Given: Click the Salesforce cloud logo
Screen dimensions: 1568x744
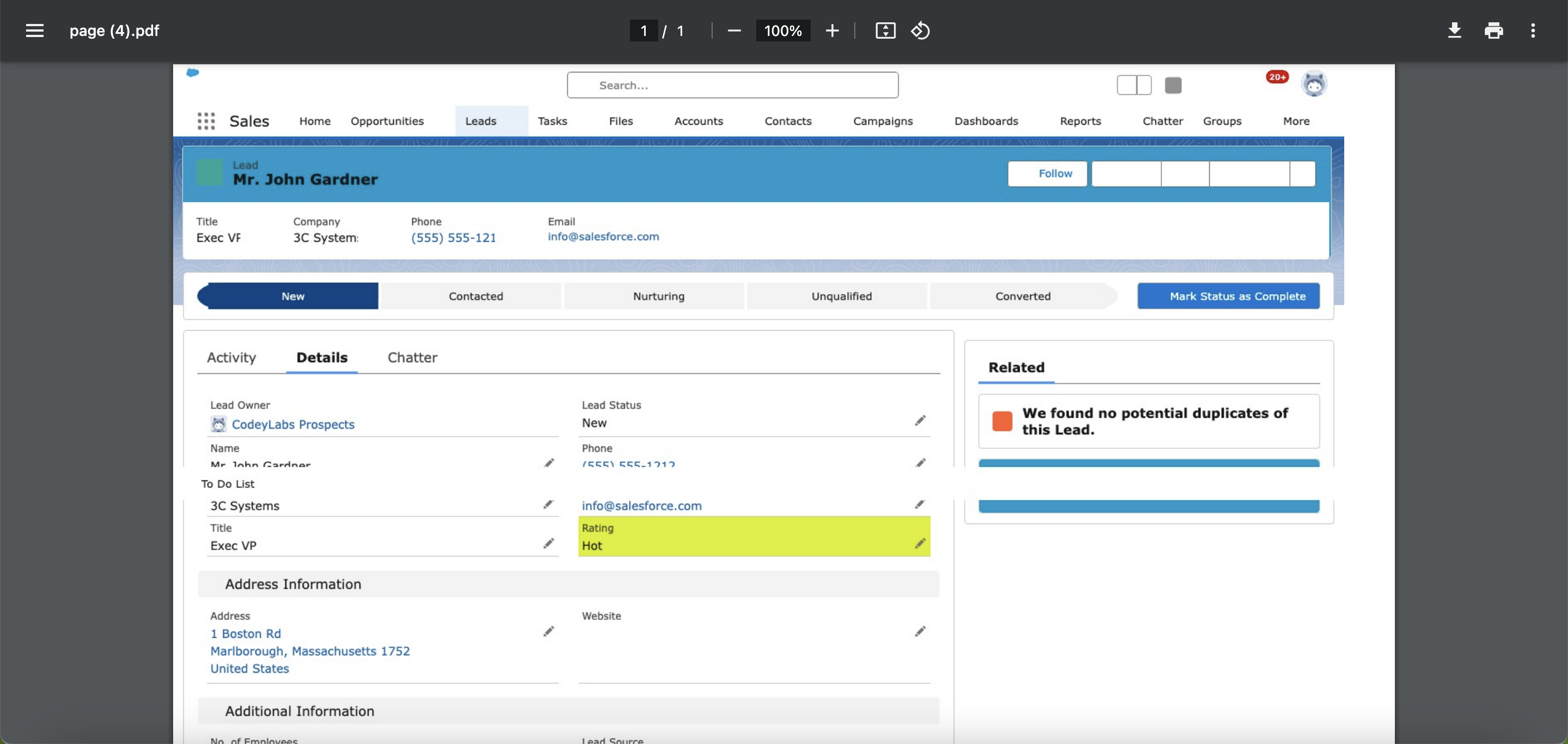Looking at the screenshot, I should (192, 72).
